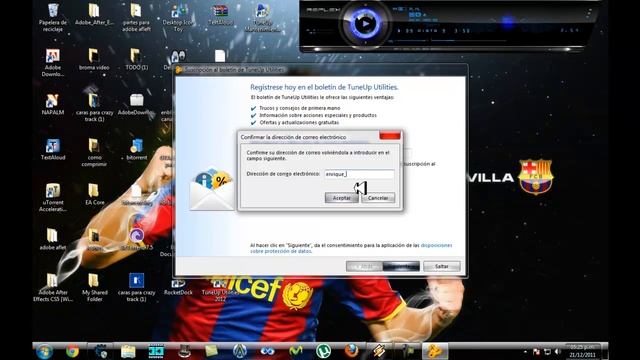The image size is (640, 360).
Task: Open the TODO (1) folder
Action: [x=136, y=60]
